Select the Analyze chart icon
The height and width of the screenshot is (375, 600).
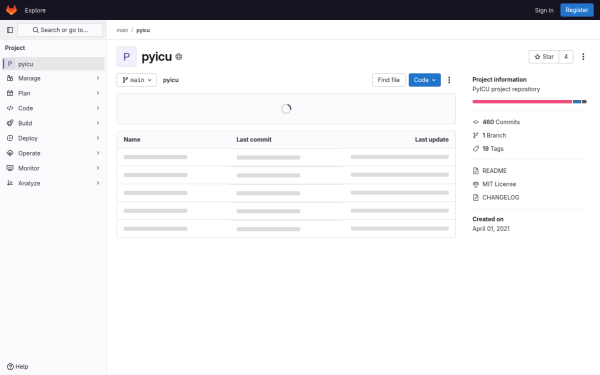pyautogui.click(x=10, y=183)
